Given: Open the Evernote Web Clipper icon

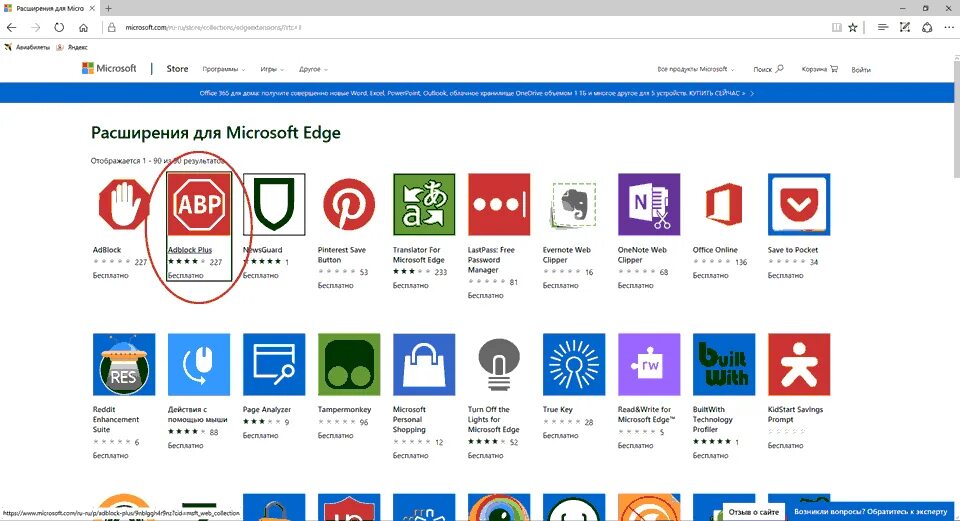Looking at the screenshot, I should [574, 204].
